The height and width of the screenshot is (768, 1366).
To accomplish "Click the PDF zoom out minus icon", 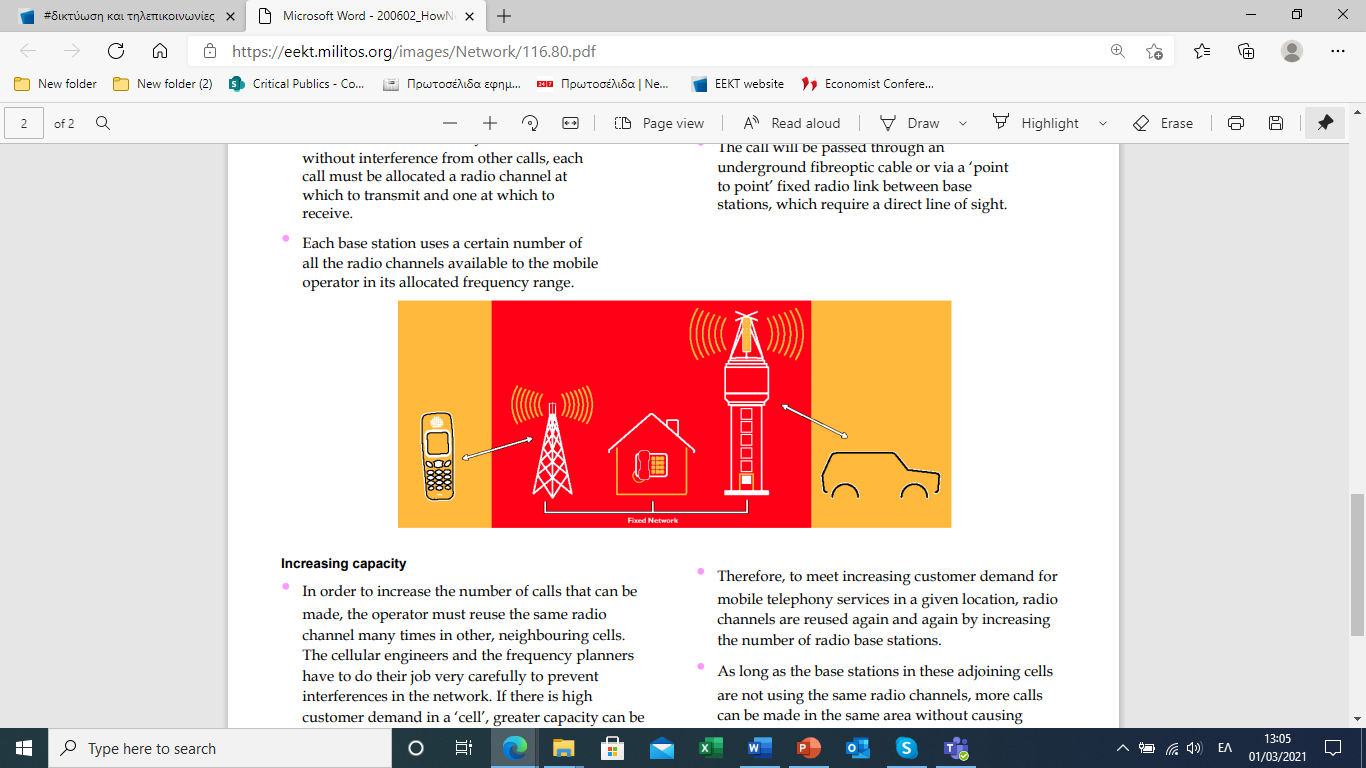I will pos(450,123).
